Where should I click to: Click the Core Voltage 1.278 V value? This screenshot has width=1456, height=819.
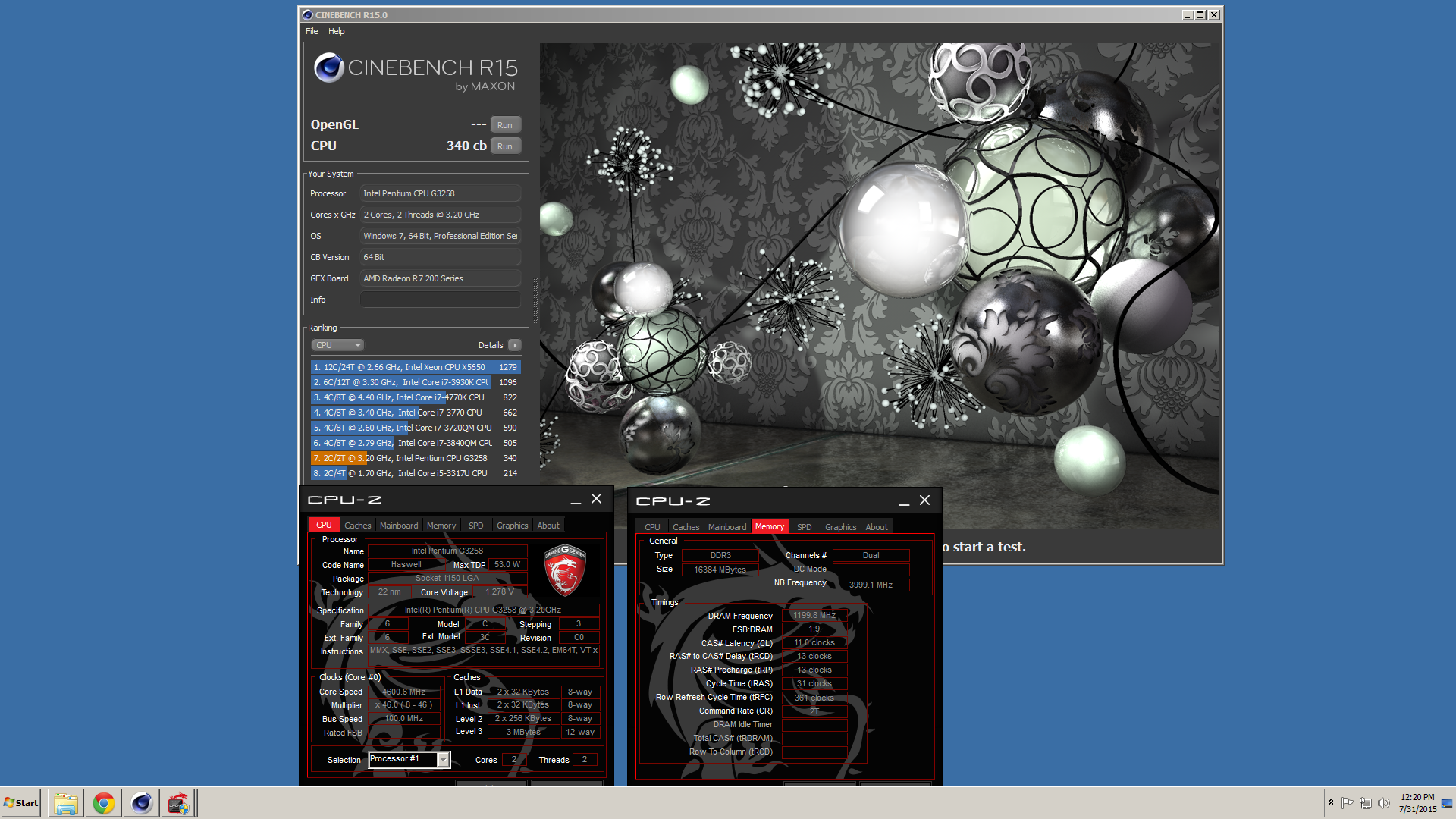pyautogui.click(x=500, y=592)
